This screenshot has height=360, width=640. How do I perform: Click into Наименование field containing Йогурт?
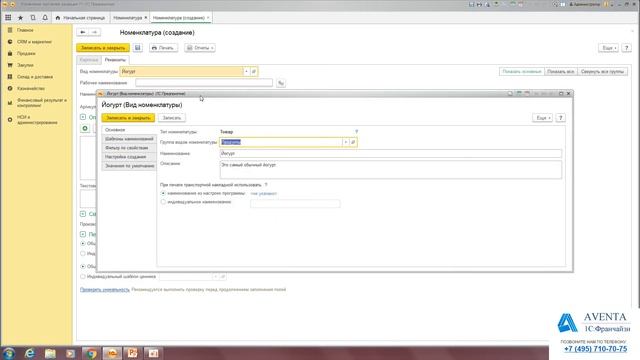click(391, 153)
